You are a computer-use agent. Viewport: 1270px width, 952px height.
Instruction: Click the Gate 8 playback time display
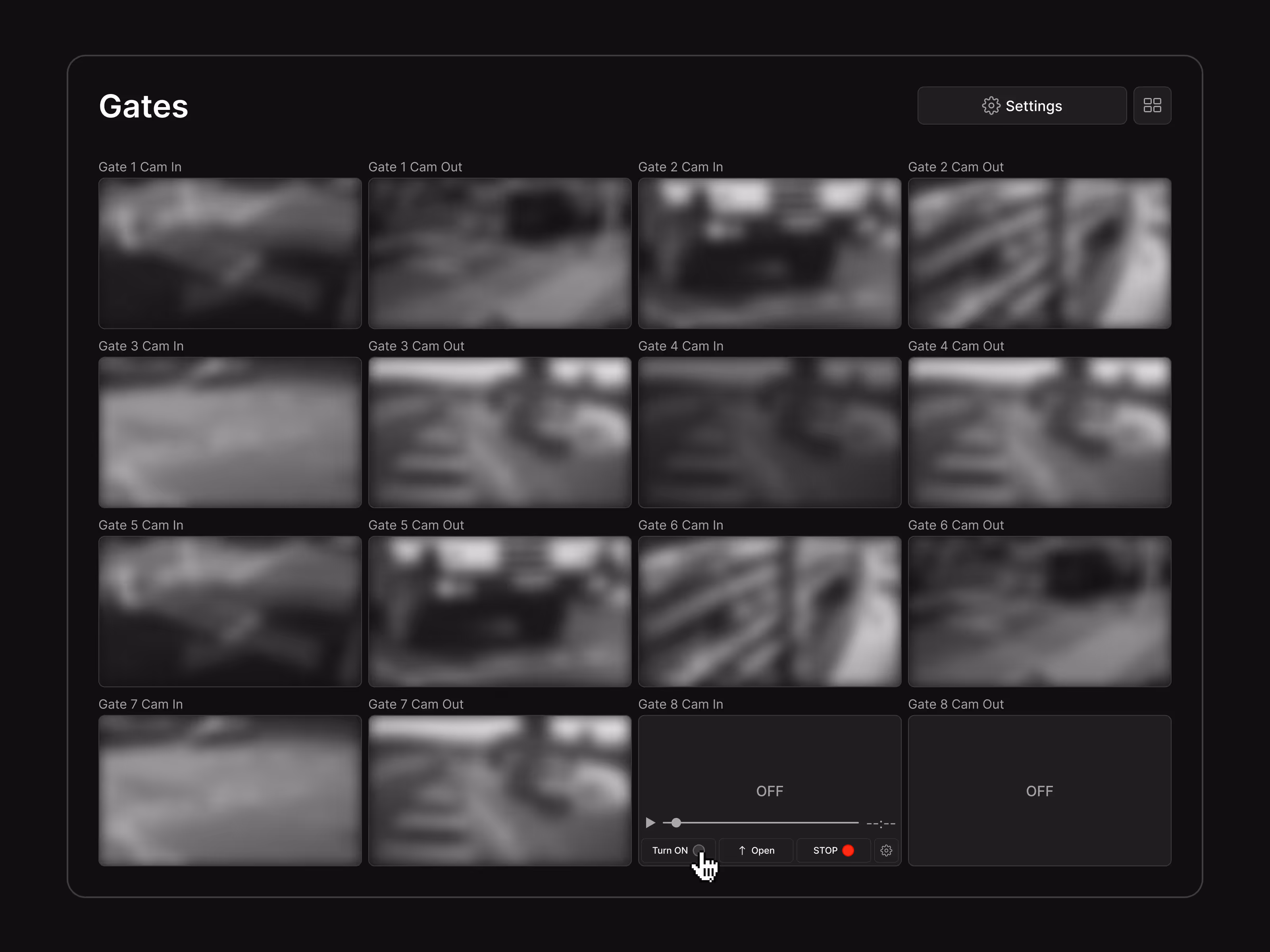[x=881, y=823]
